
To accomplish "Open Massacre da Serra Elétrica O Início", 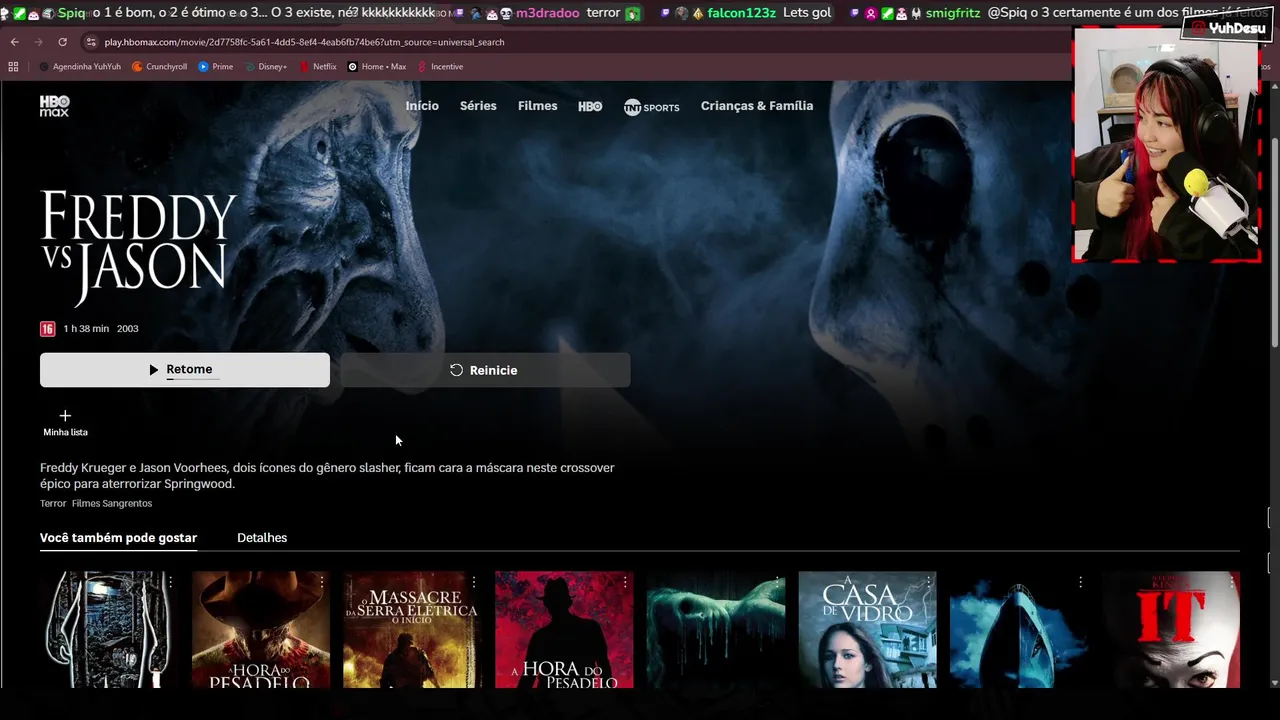I will (x=412, y=630).
